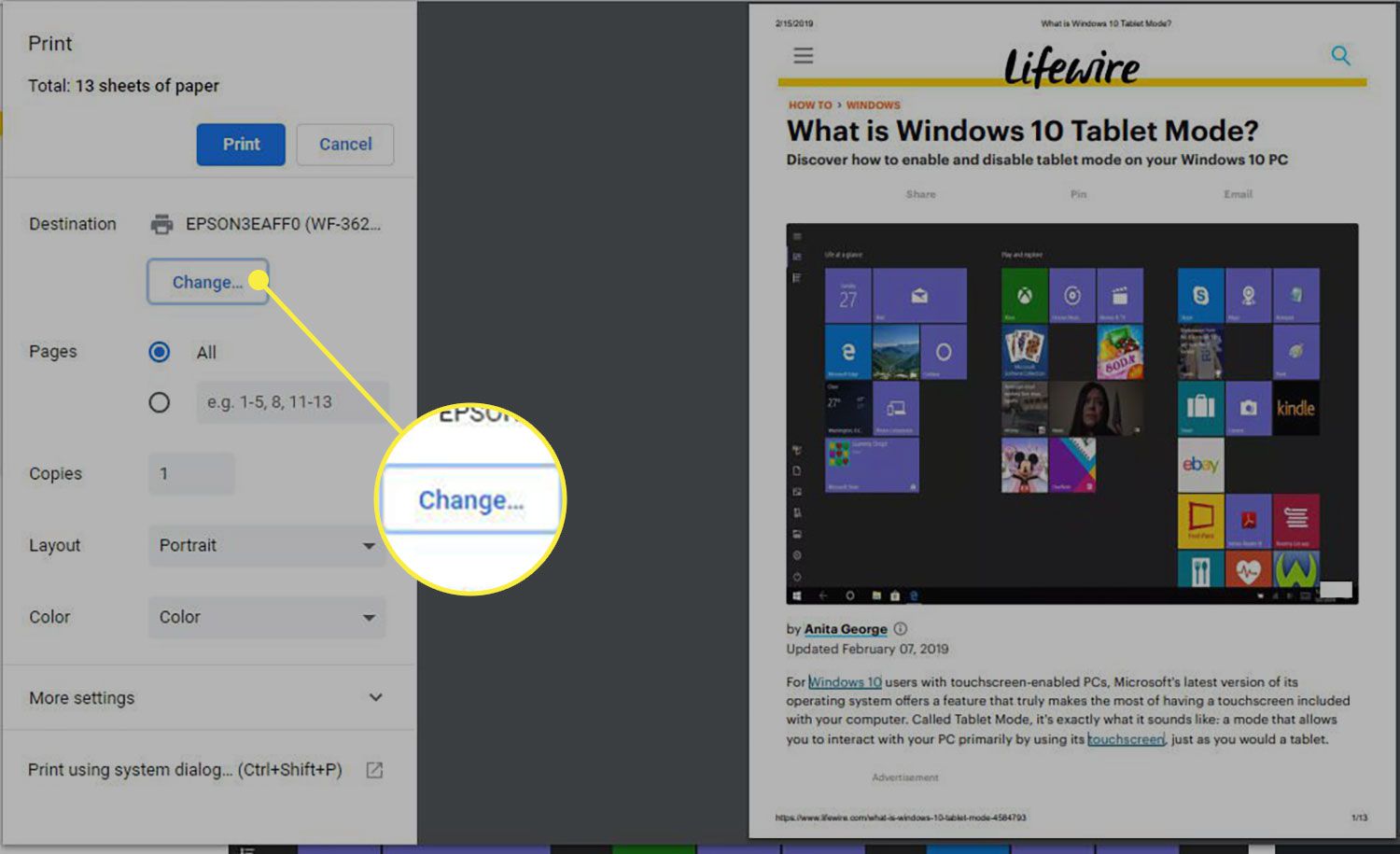1400x854 pixels.
Task: Click the 2/15/2019 date in preview header
Action: pos(793,23)
